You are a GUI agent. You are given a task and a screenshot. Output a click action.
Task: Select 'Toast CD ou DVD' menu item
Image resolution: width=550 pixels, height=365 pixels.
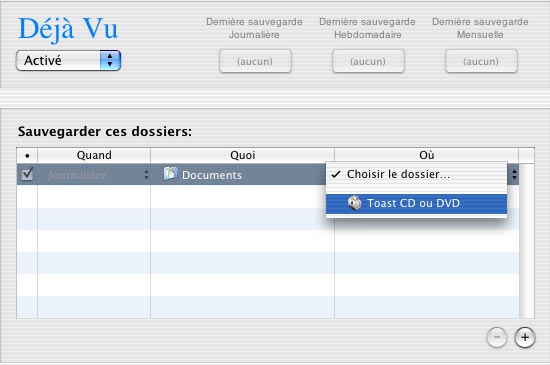[x=416, y=203]
